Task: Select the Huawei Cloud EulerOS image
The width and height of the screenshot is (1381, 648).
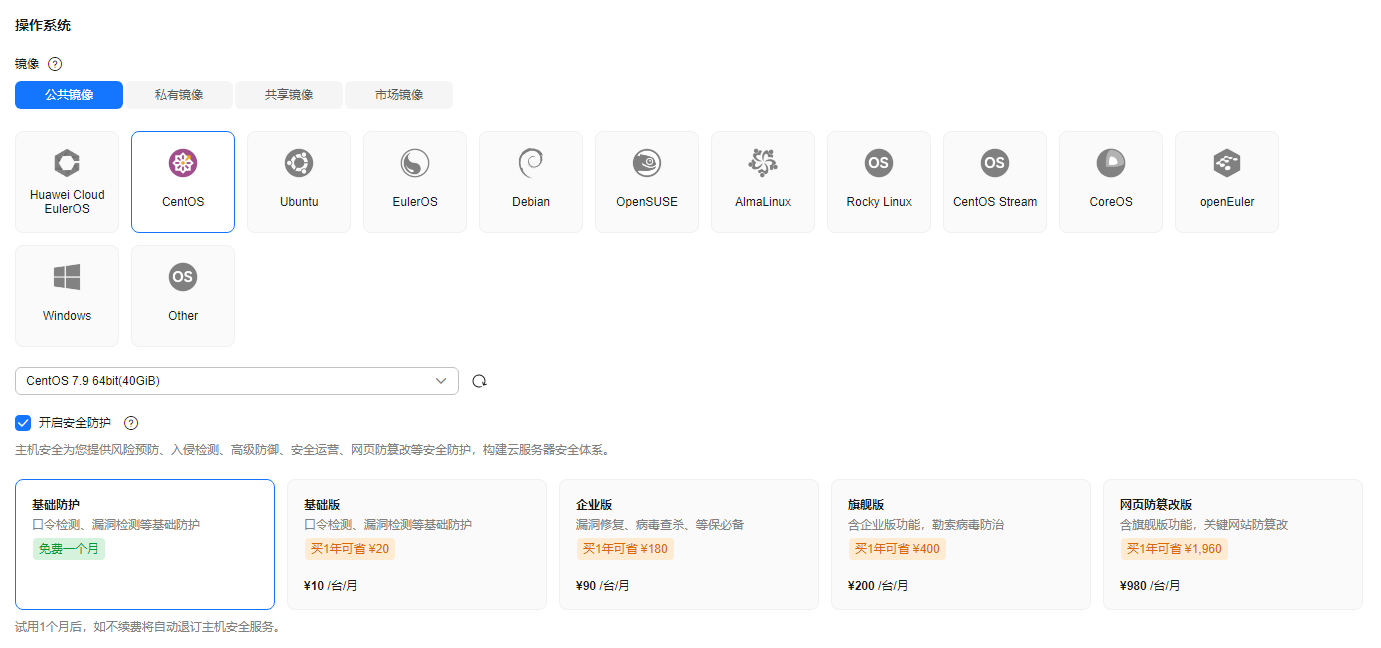Action: click(67, 182)
